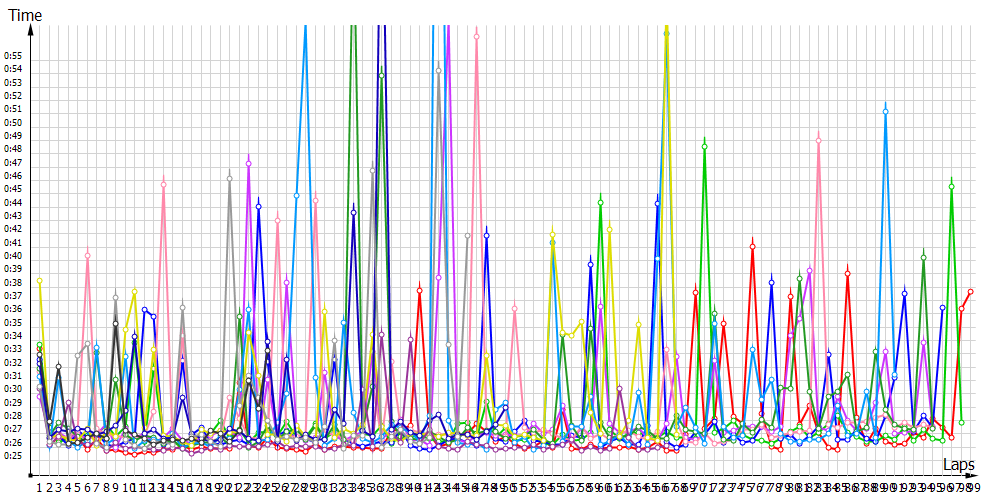Click lap number 1 on the x-axis
Screen dimensions: 1000x500
[x=39, y=487]
